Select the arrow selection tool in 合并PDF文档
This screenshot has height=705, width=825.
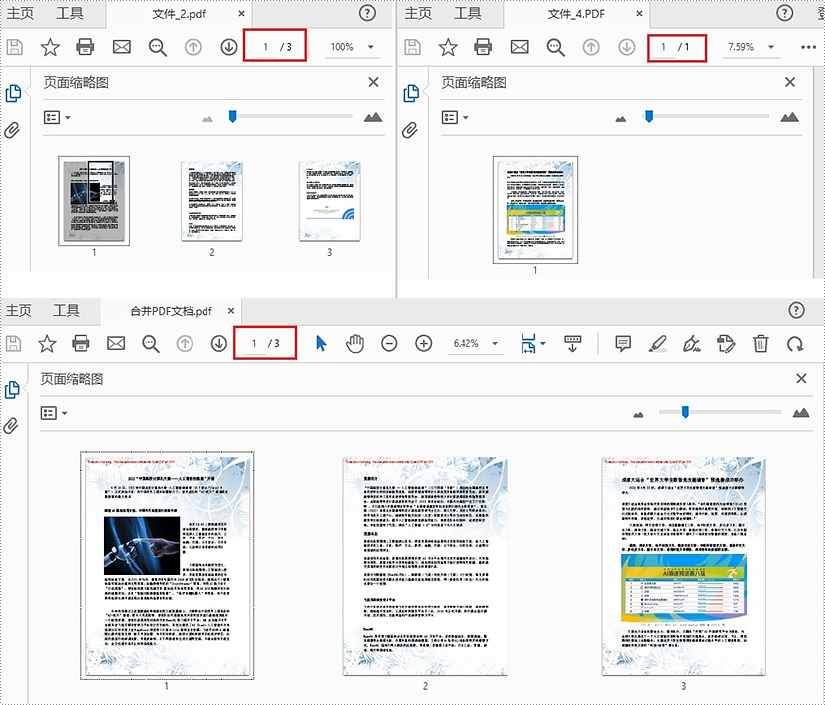click(x=321, y=344)
